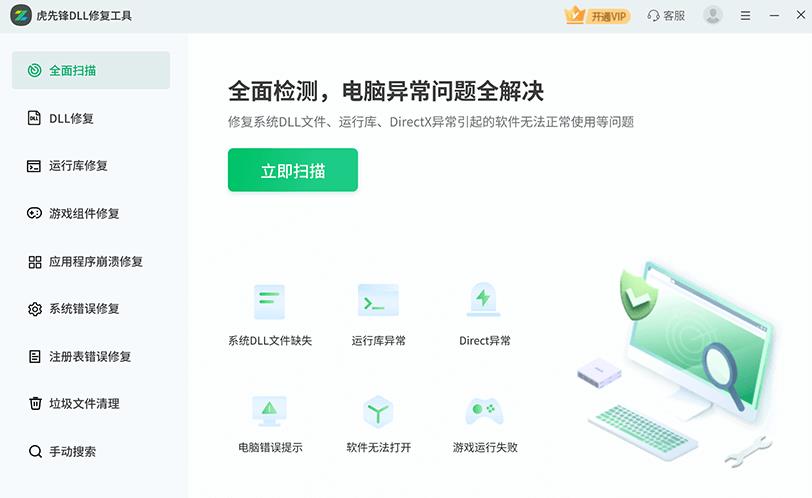
Task: Click the 游戏运行失败 controller icon
Action: (x=484, y=411)
